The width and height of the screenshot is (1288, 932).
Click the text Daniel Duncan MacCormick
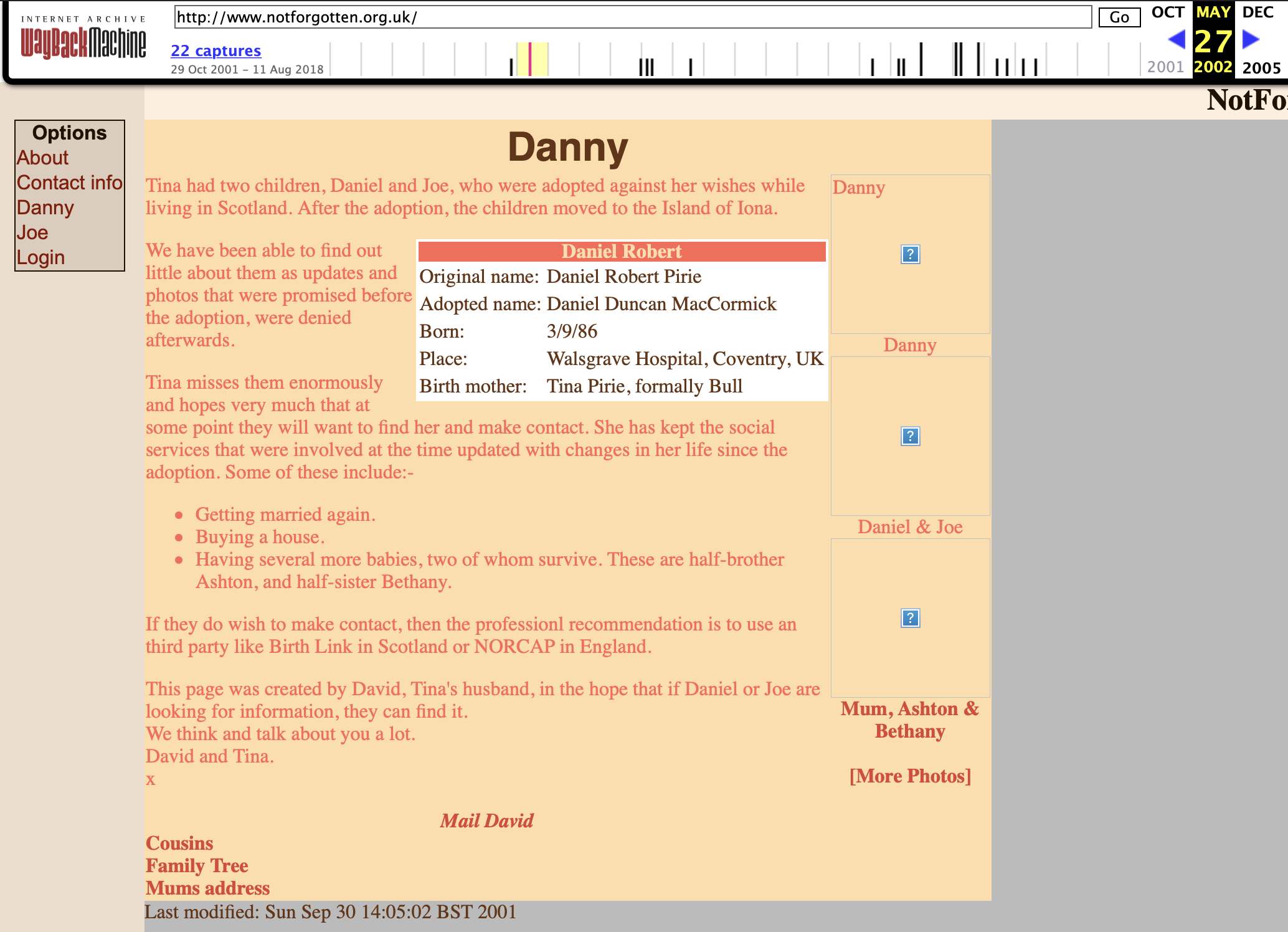click(661, 303)
